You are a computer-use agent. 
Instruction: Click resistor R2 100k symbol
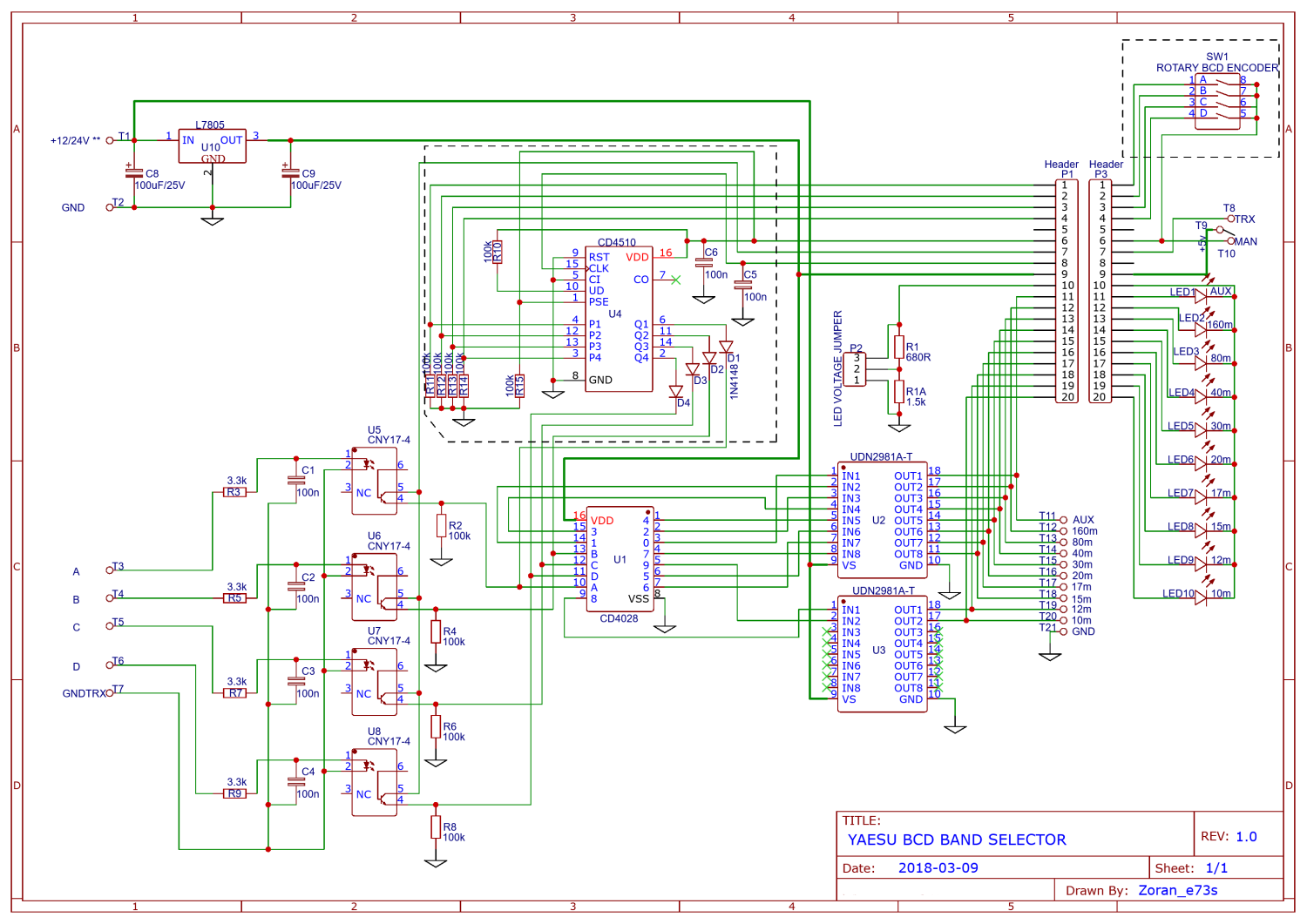coord(442,526)
